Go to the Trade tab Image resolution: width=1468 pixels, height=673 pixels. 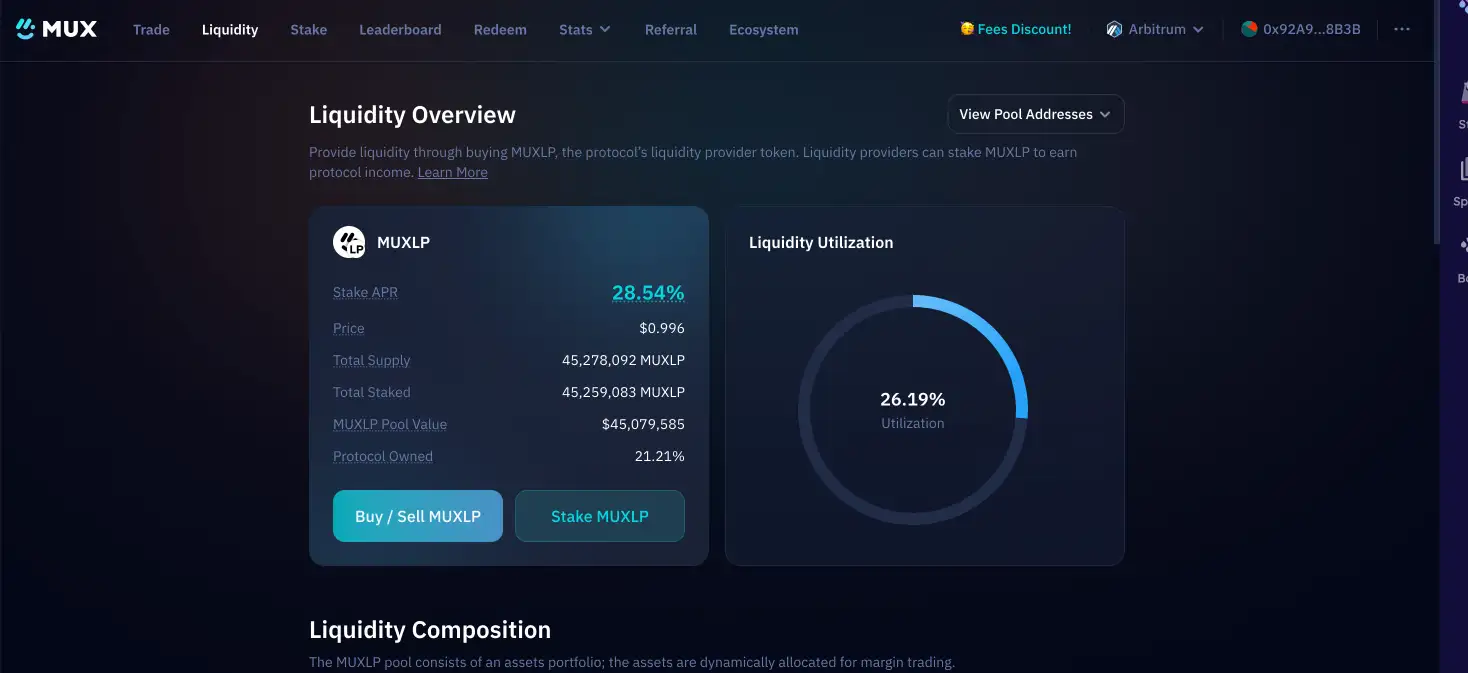(151, 29)
